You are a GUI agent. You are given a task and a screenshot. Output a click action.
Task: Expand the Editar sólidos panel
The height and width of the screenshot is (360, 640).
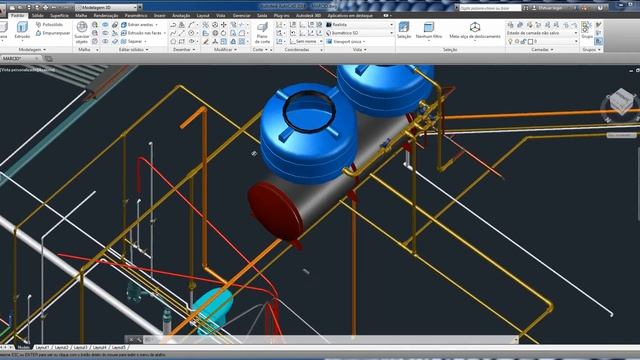point(133,49)
